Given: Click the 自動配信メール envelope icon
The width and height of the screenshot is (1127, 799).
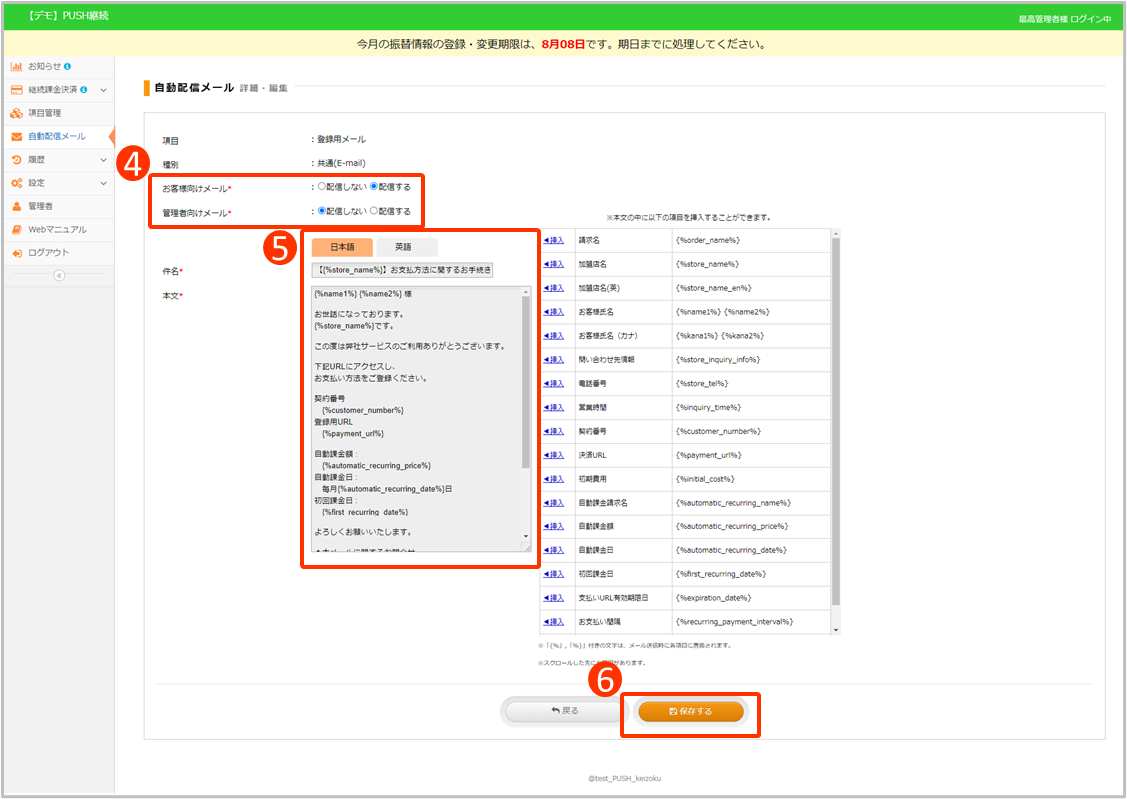Looking at the screenshot, I should point(17,136).
